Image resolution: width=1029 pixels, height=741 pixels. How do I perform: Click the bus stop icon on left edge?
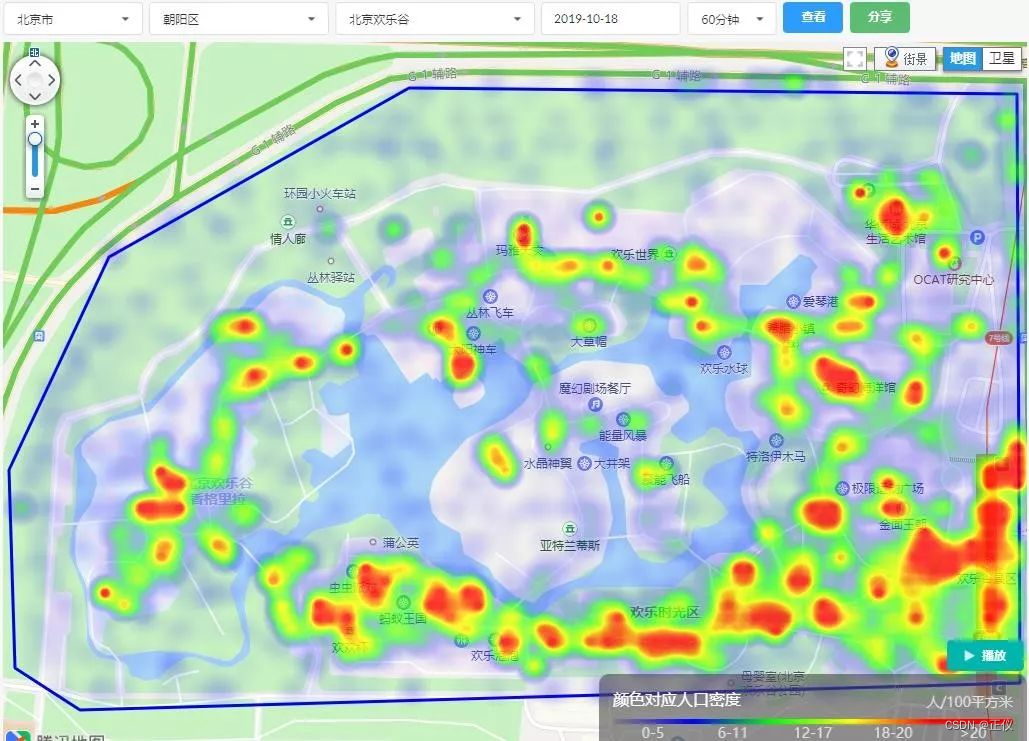(39, 335)
